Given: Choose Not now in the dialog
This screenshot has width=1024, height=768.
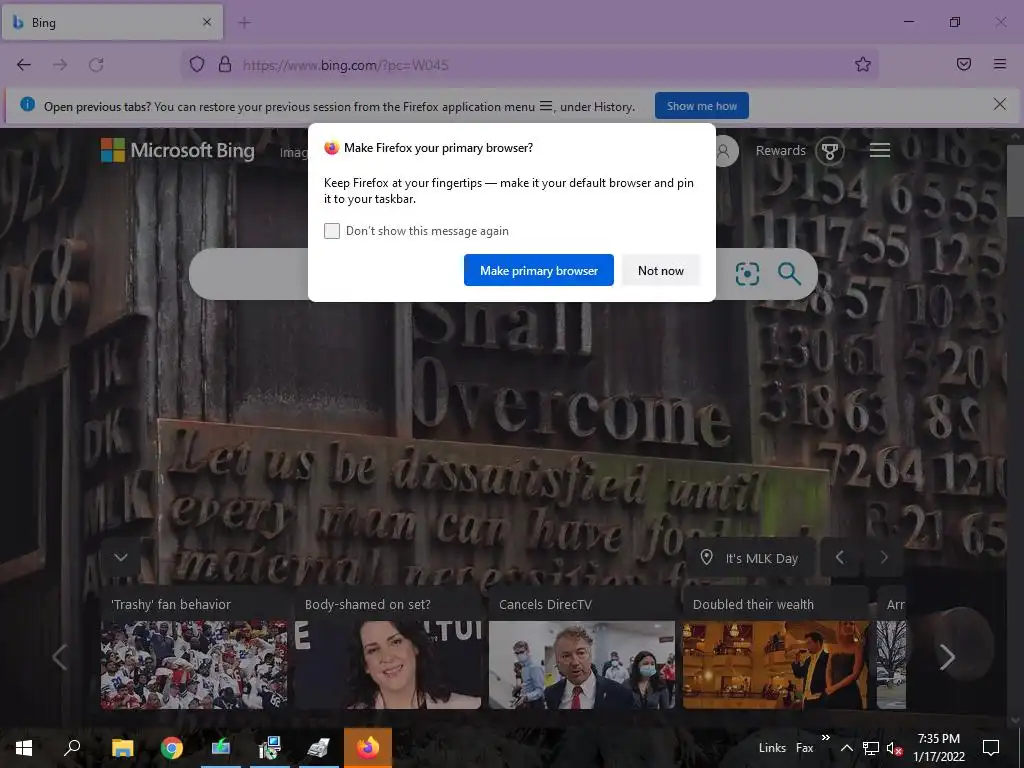Looking at the screenshot, I should point(660,270).
